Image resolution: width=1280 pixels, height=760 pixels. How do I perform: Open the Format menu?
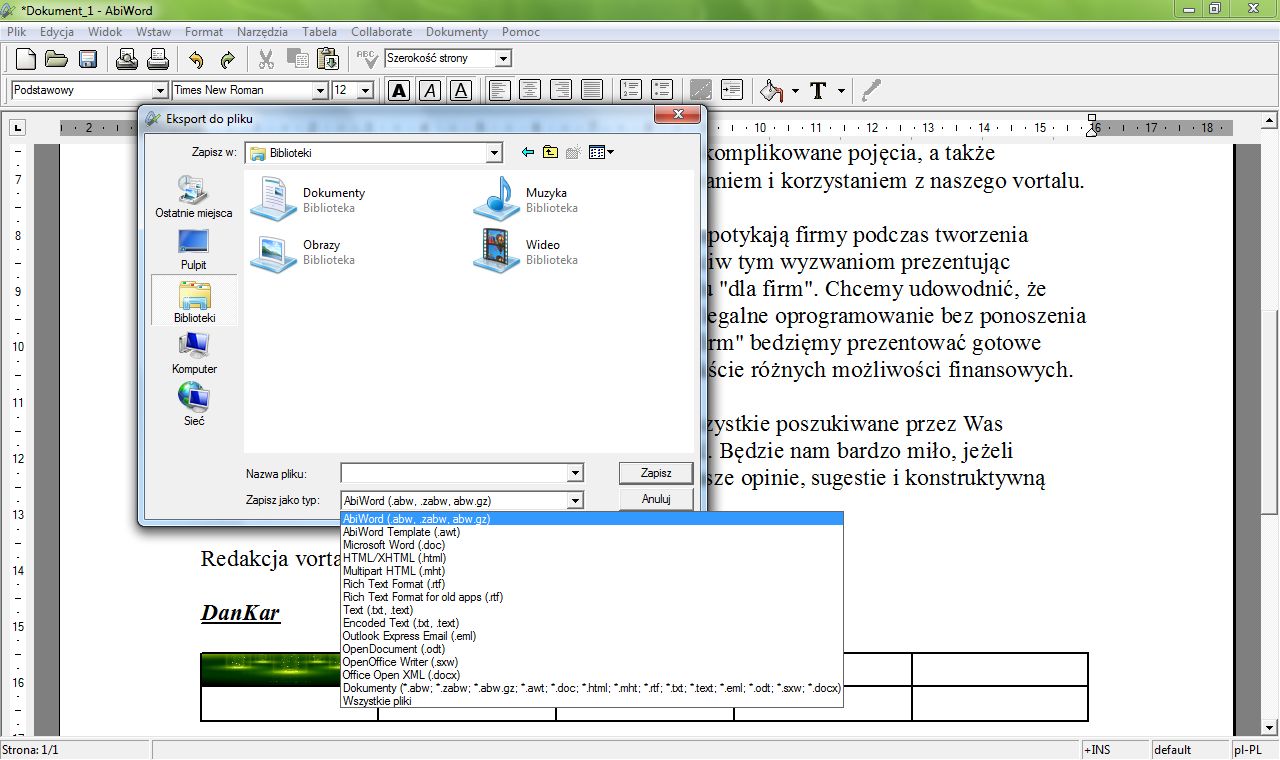(x=204, y=32)
